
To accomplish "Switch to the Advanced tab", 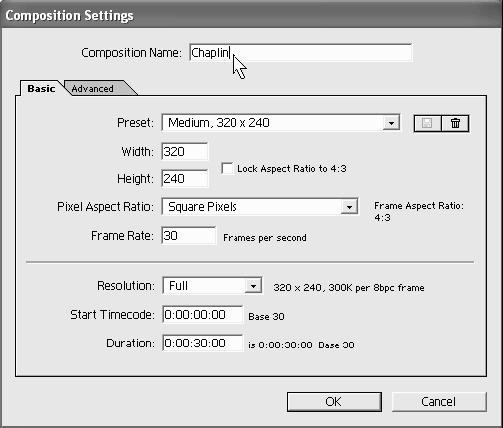I will [93, 89].
